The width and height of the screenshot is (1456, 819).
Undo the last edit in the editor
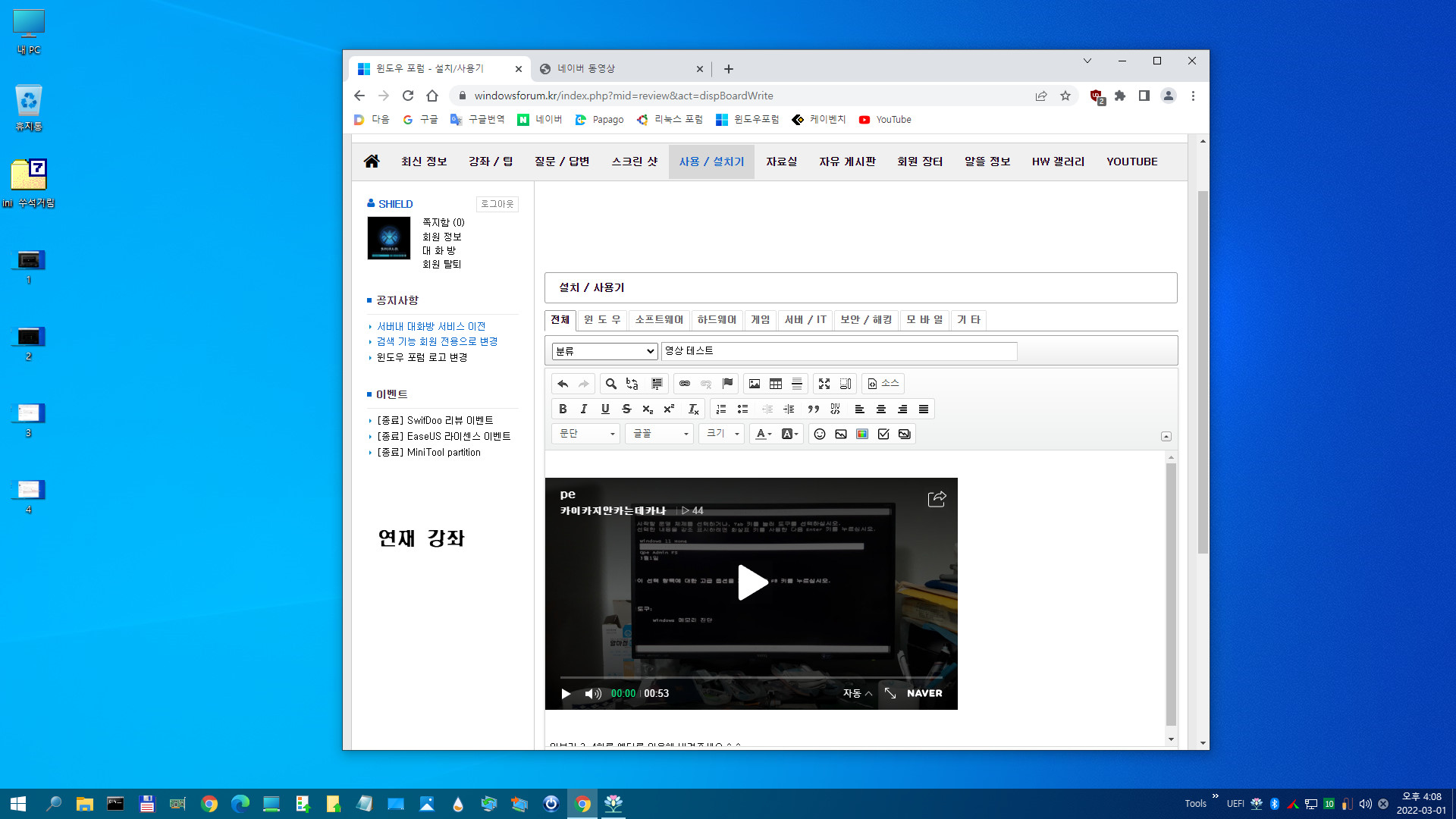pyautogui.click(x=563, y=384)
